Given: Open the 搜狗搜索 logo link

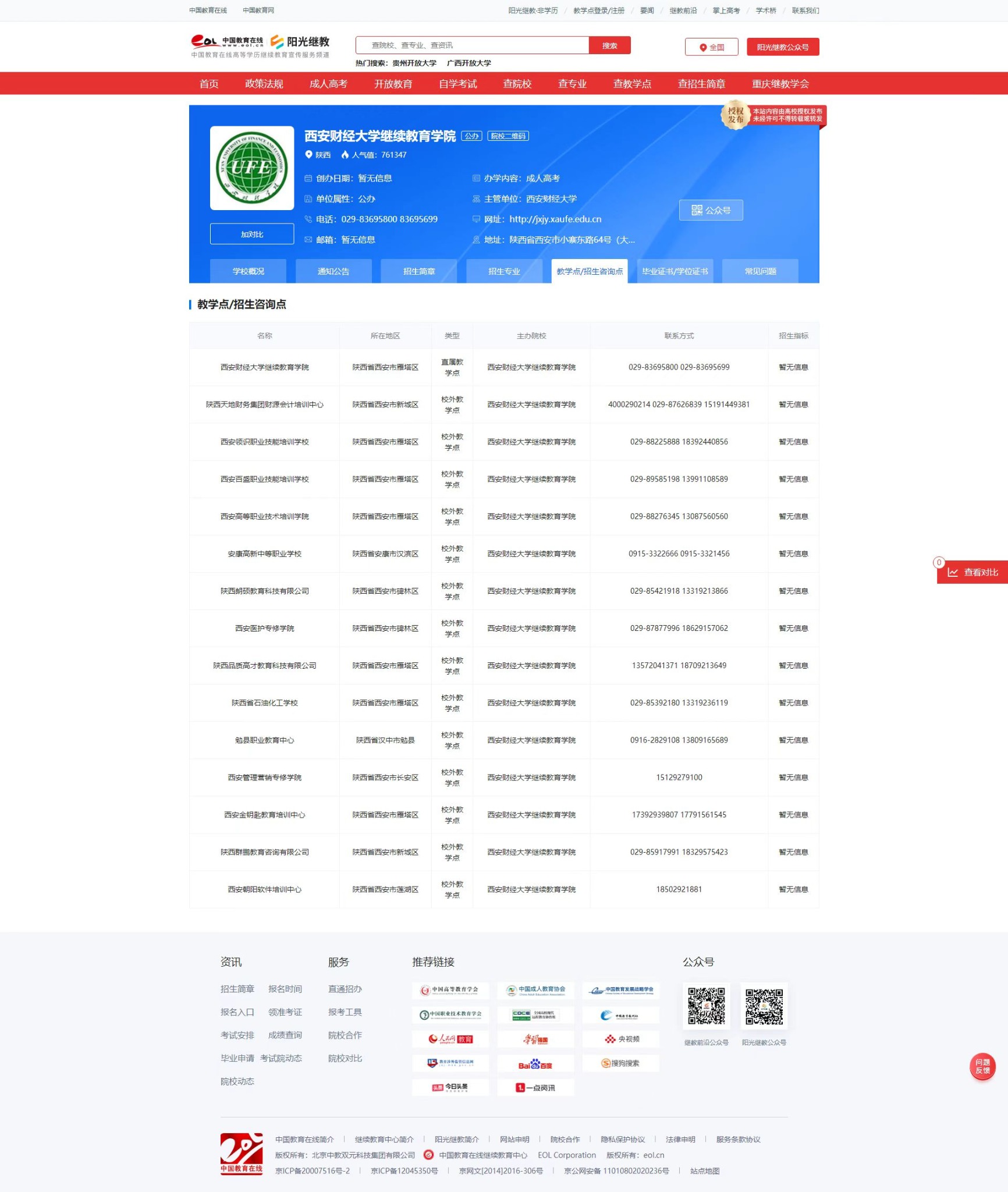Looking at the screenshot, I should pos(620,1063).
